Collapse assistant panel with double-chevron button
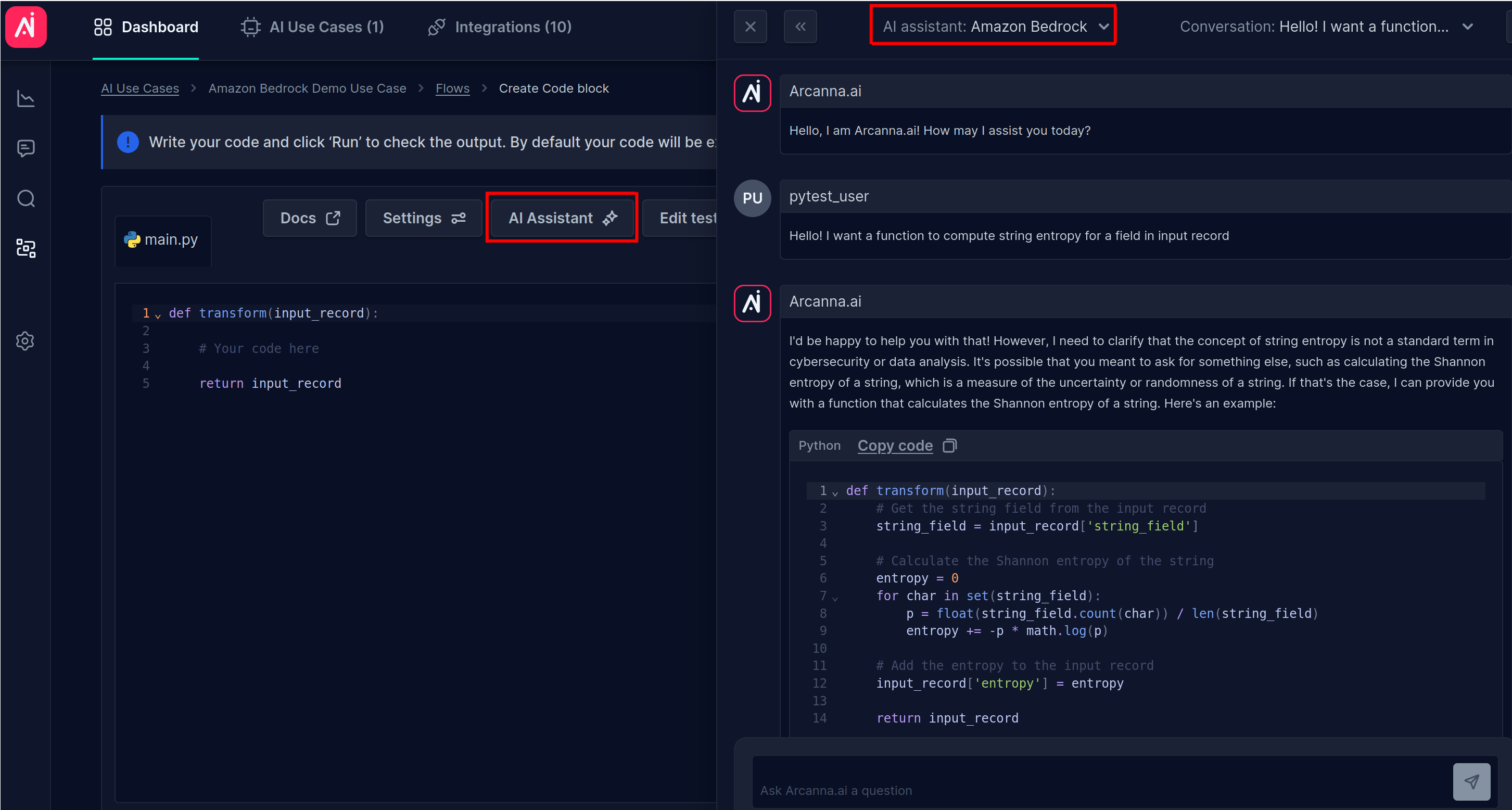Viewport: 1512px width, 810px height. click(x=800, y=27)
